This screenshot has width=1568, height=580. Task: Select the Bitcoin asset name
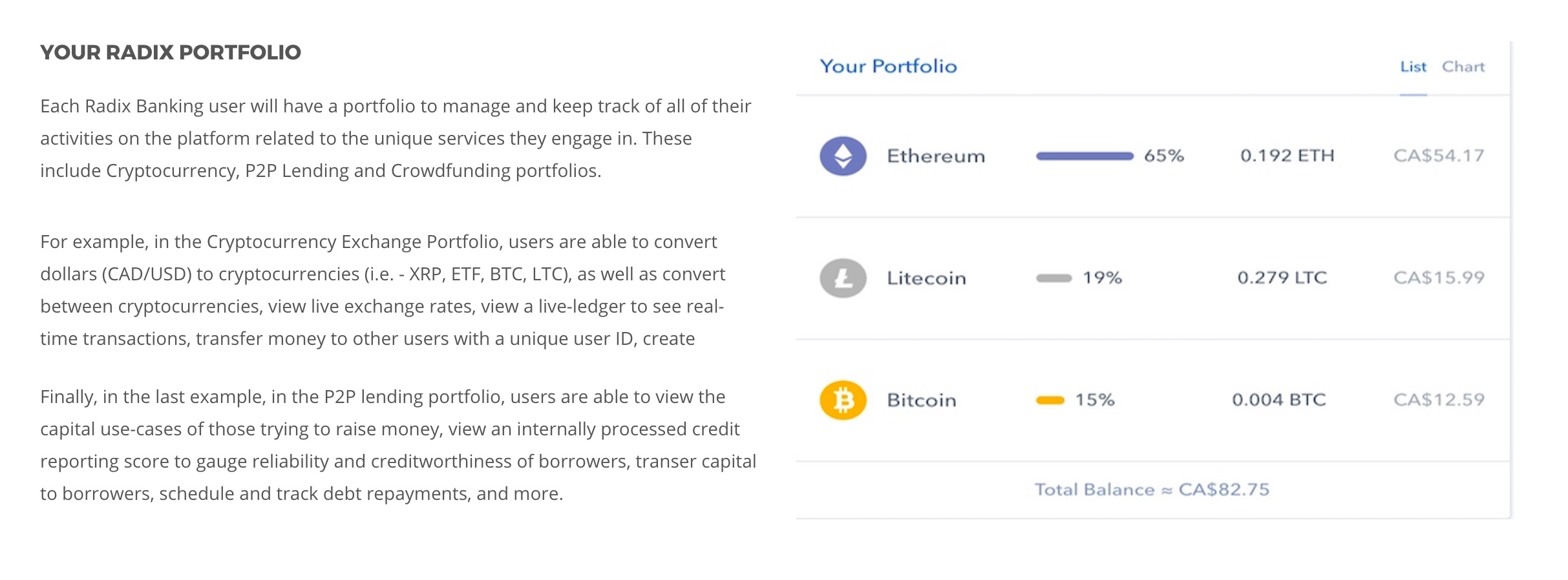tap(921, 400)
